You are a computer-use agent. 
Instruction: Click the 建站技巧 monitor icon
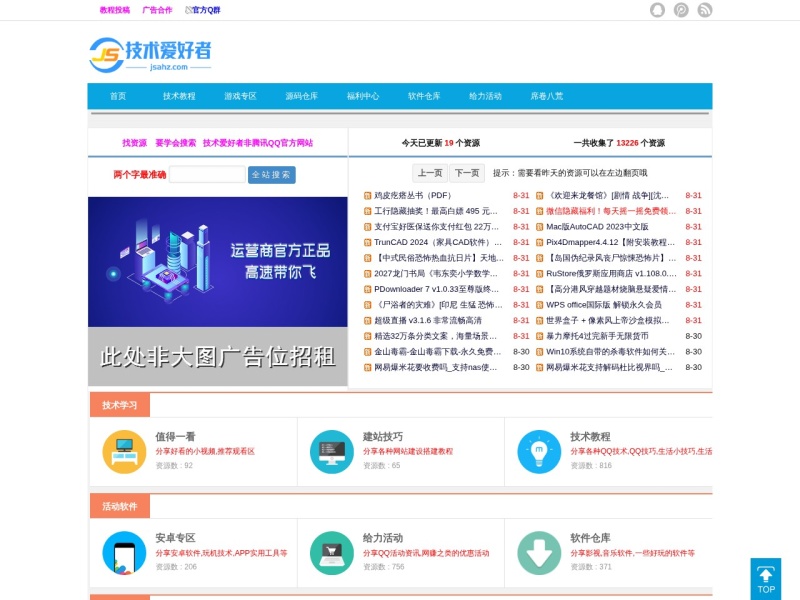pos(332,452)
